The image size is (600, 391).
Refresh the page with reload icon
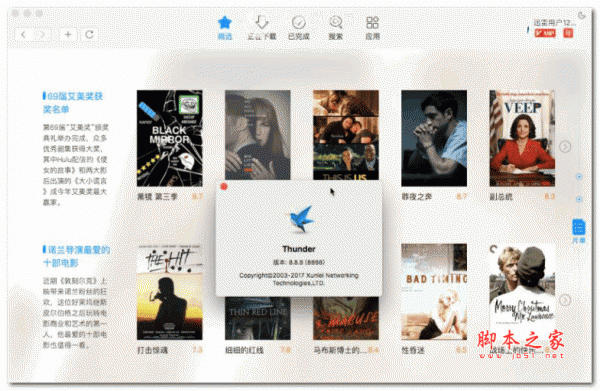coord(90,34)
